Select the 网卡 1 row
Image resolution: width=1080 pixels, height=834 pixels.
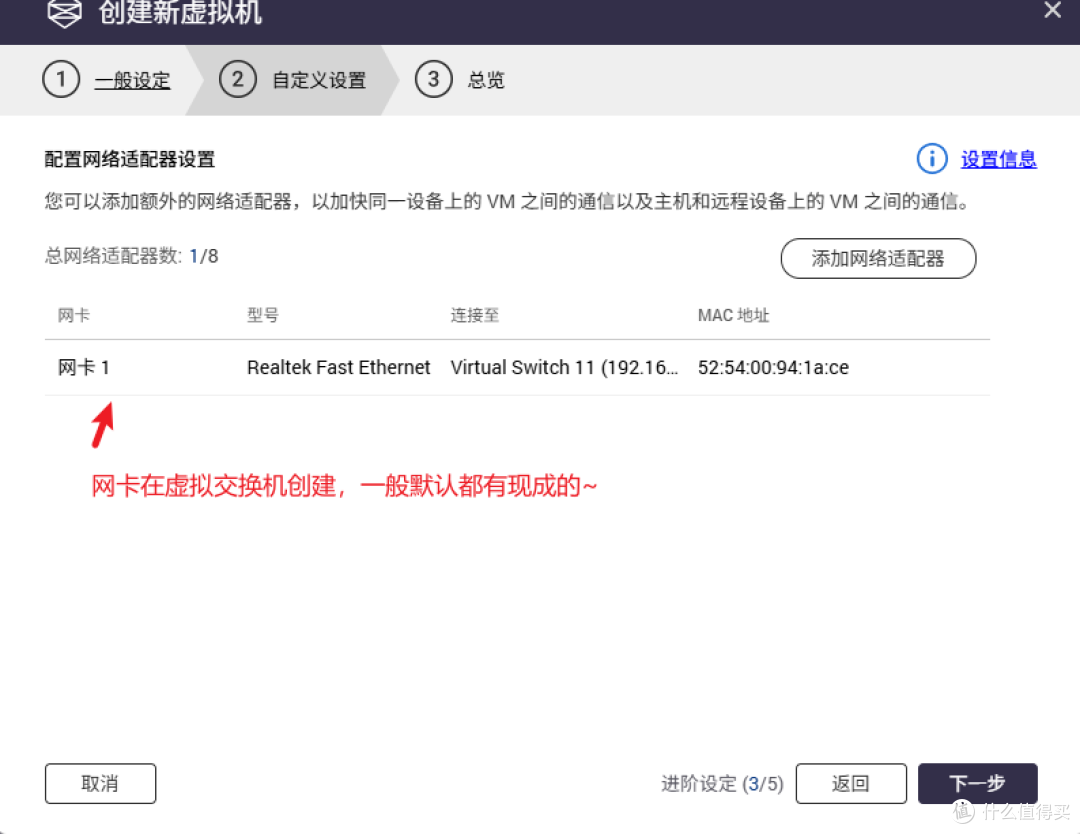(517, 367)
